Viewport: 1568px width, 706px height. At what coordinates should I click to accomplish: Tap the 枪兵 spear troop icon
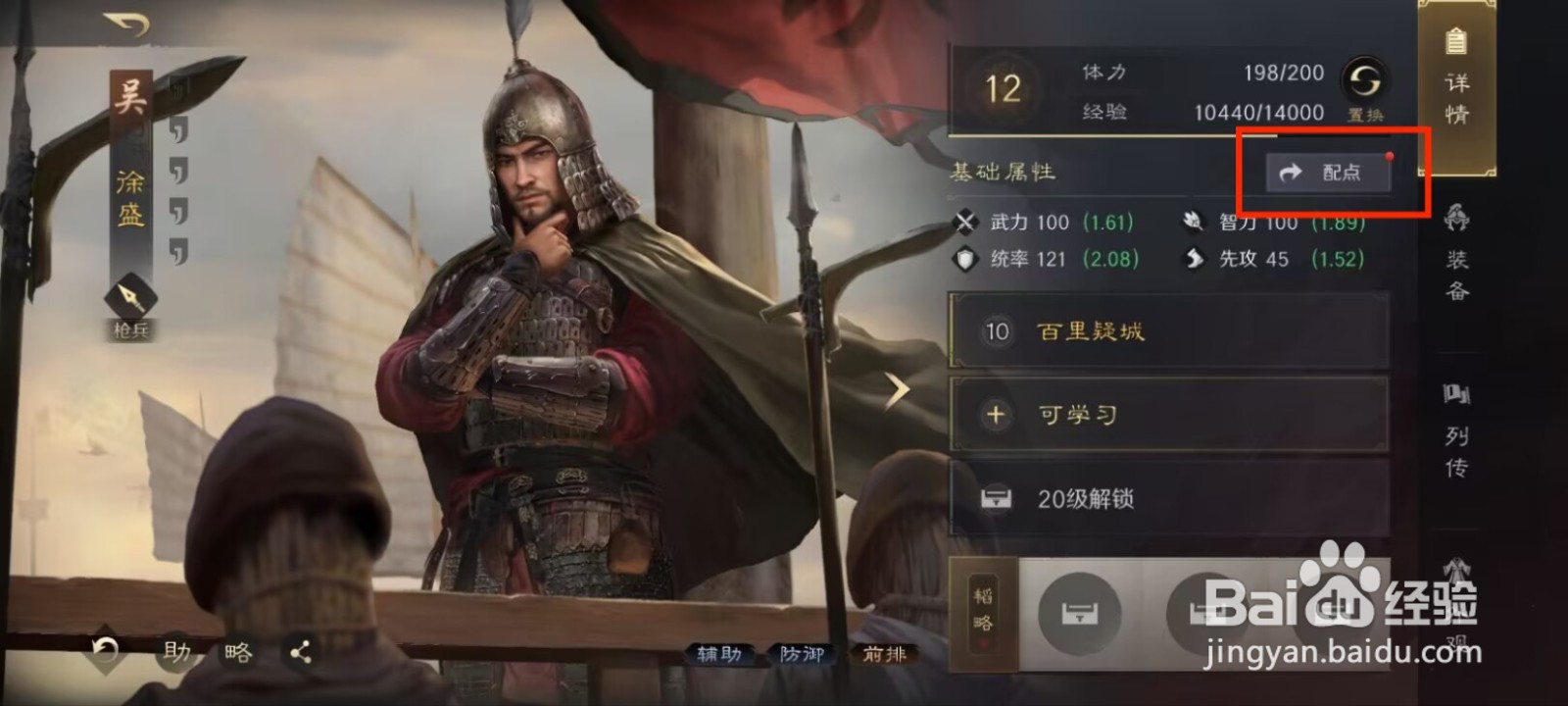click(130, 298)
